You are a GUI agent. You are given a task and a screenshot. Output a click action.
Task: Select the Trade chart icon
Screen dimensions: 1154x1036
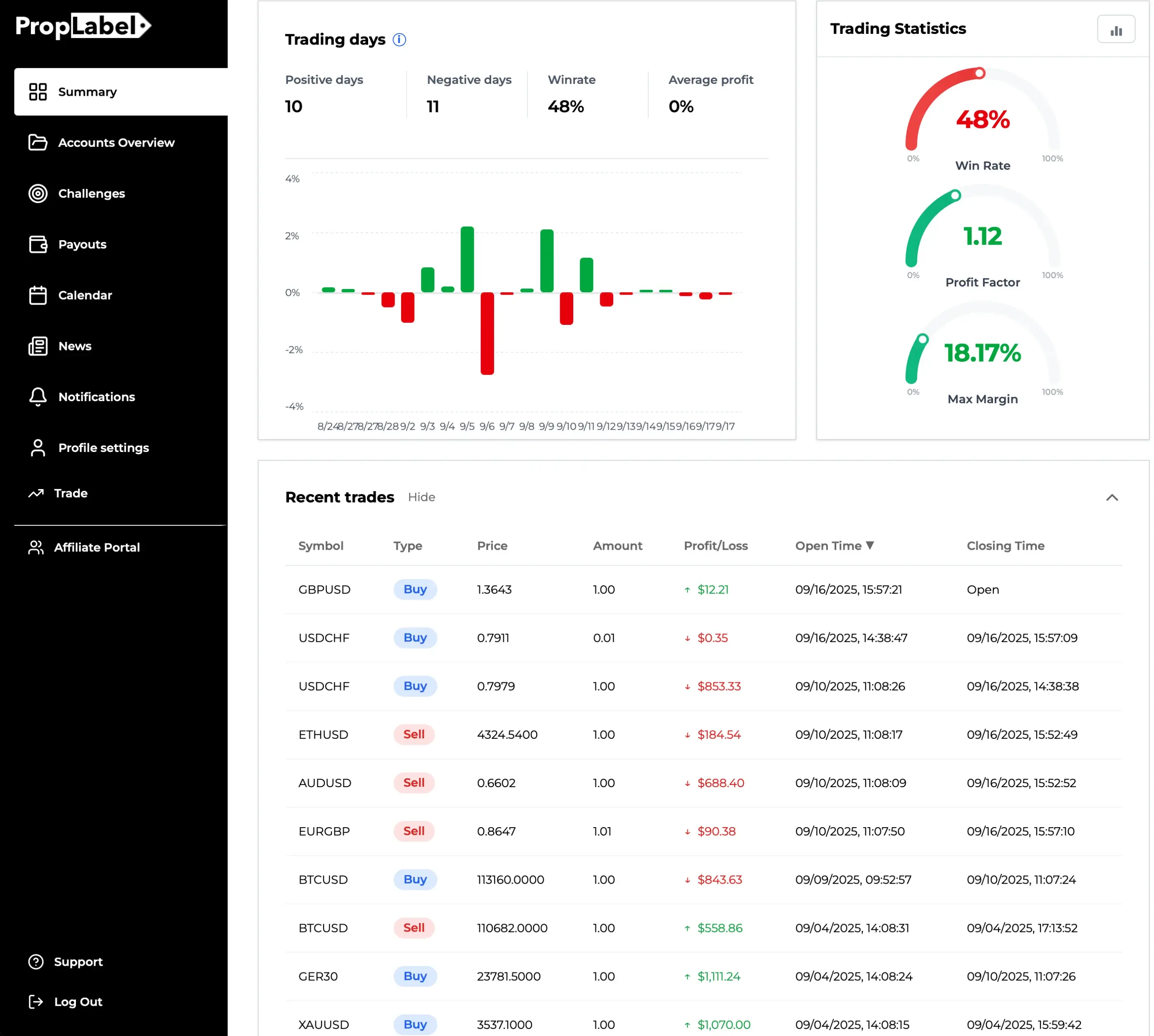[35, 493]
